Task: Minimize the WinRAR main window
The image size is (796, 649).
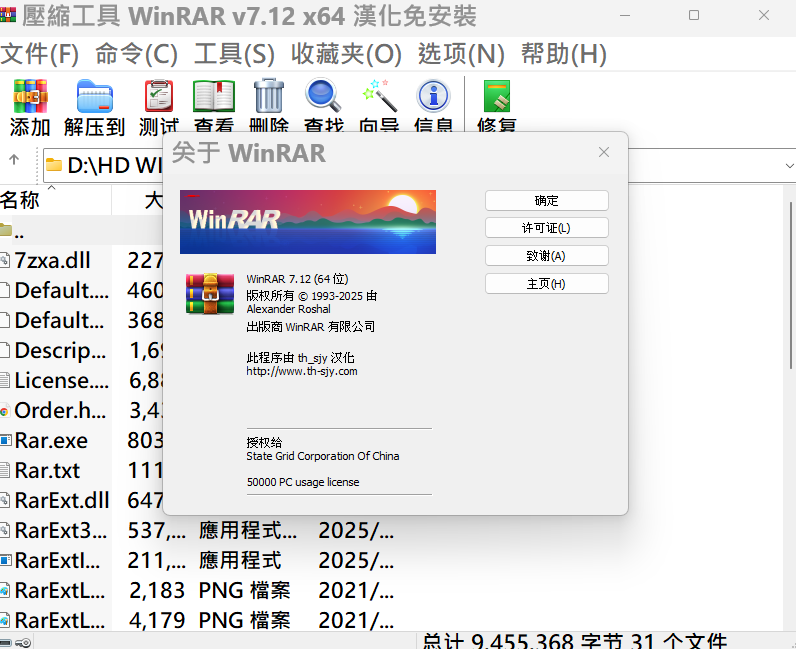Action: coord(625,15)
